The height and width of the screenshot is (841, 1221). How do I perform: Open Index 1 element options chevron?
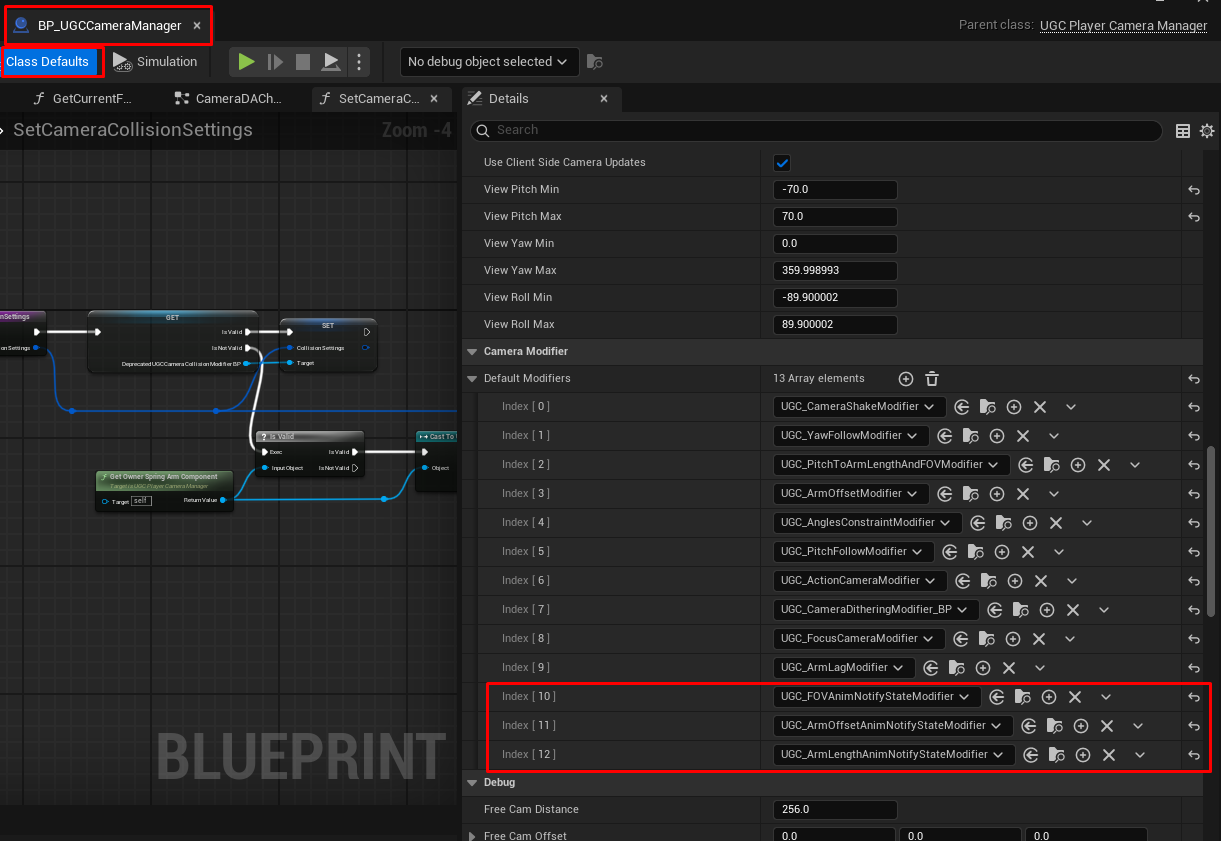(1054, 436)
